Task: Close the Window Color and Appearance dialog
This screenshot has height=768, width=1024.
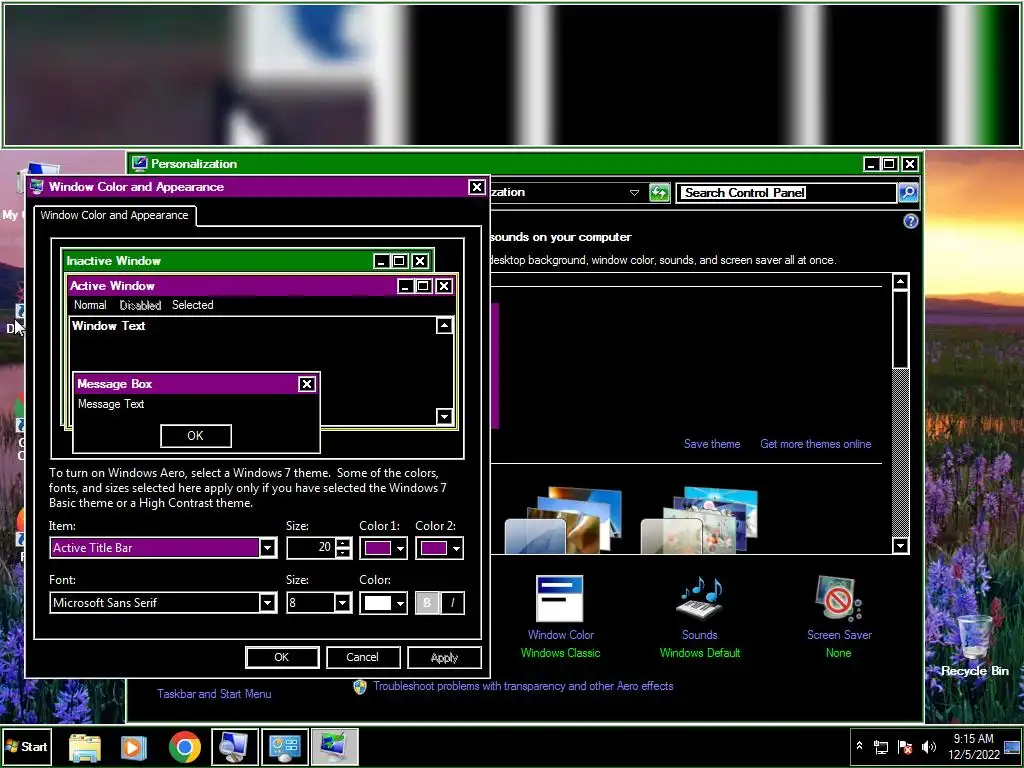Action: (x=477, y=187)
